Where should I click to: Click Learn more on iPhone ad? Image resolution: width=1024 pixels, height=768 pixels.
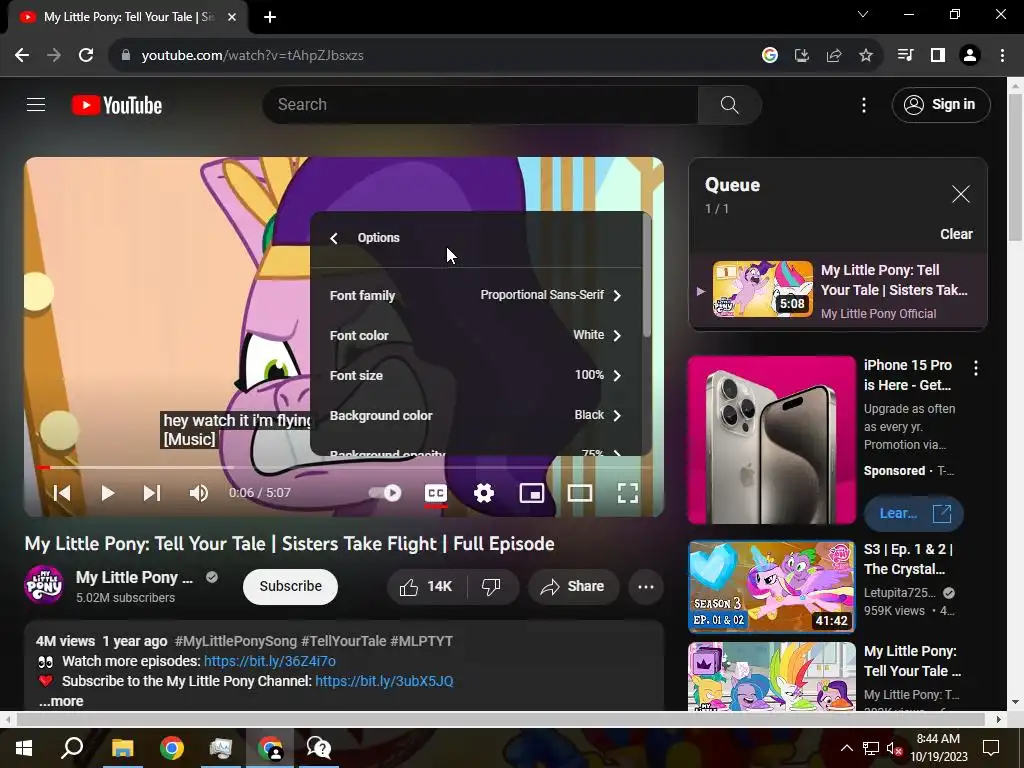pos(914,513)
